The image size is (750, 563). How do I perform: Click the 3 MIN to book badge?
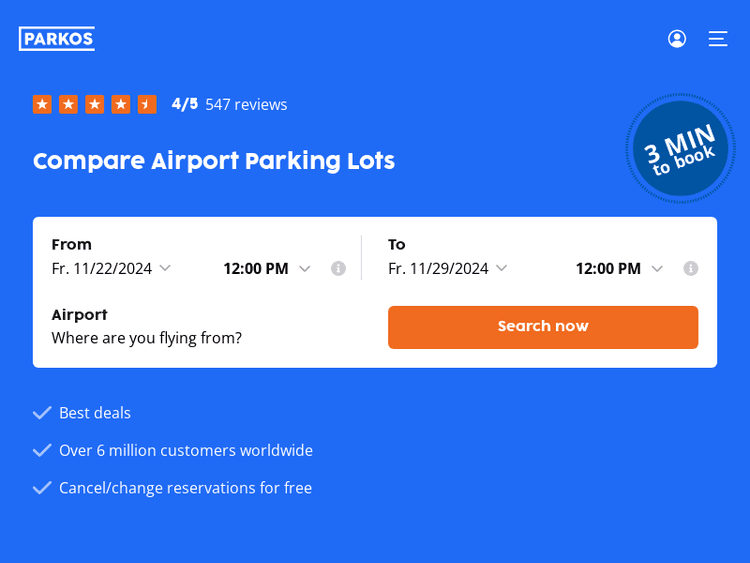(x=680, y=149)
